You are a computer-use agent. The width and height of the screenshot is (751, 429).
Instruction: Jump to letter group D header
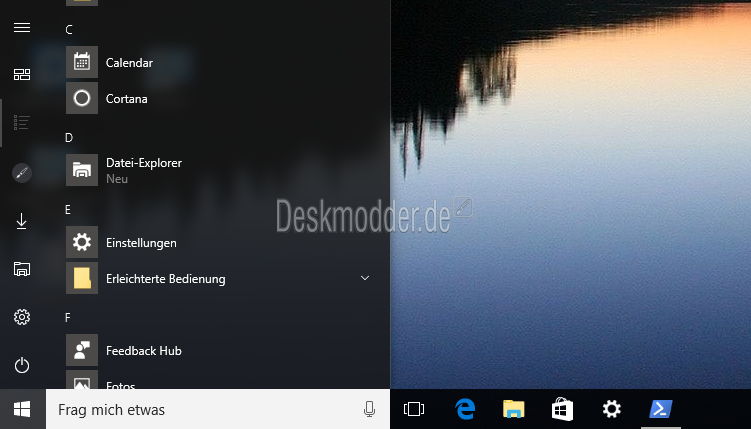click(x=69, y=138)
